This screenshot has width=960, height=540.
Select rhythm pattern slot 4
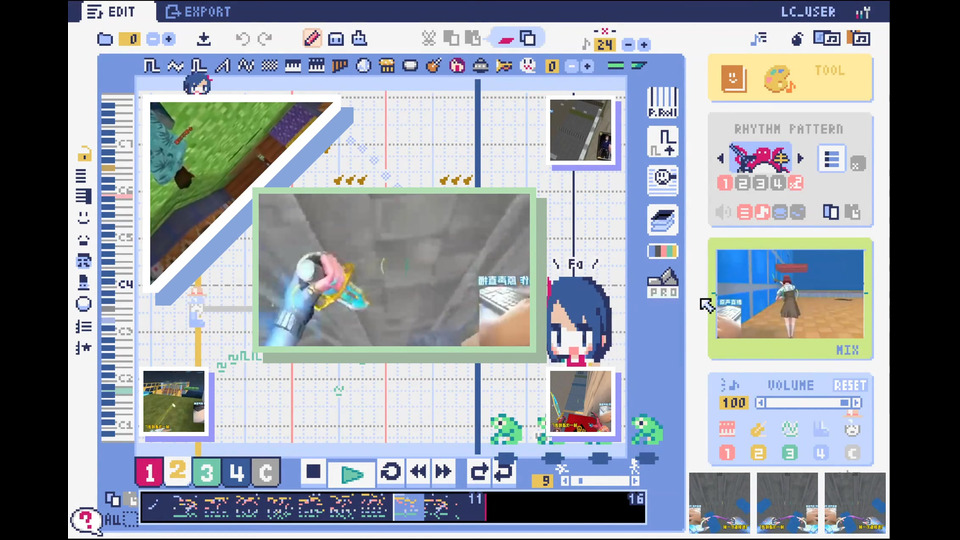(x=778, y=183)
